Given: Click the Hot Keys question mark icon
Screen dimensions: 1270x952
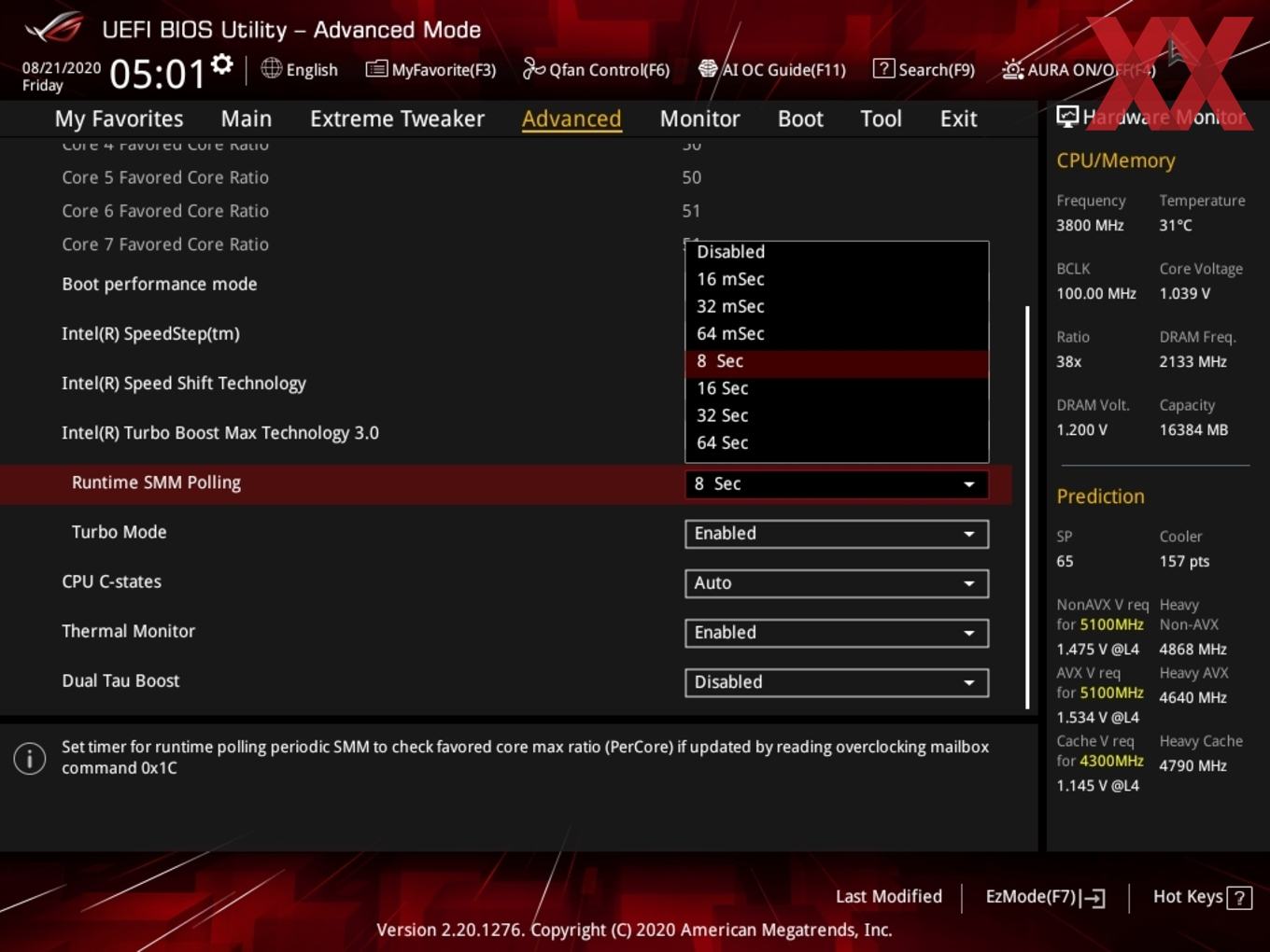Looking at the screenshot, I should (x=1239, y=898).
